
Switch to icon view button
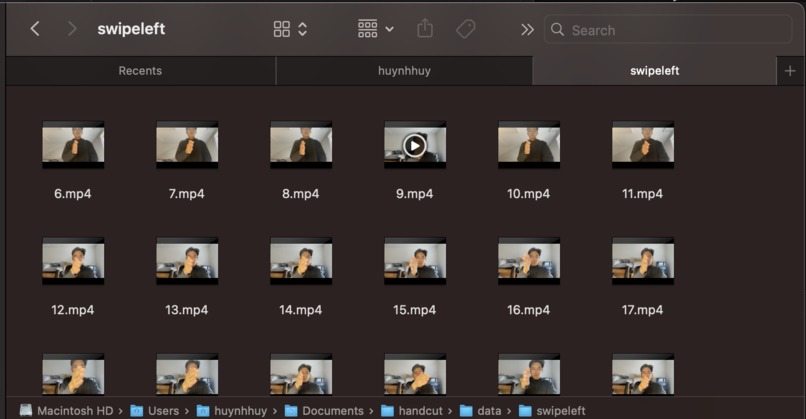coord(282,29)
